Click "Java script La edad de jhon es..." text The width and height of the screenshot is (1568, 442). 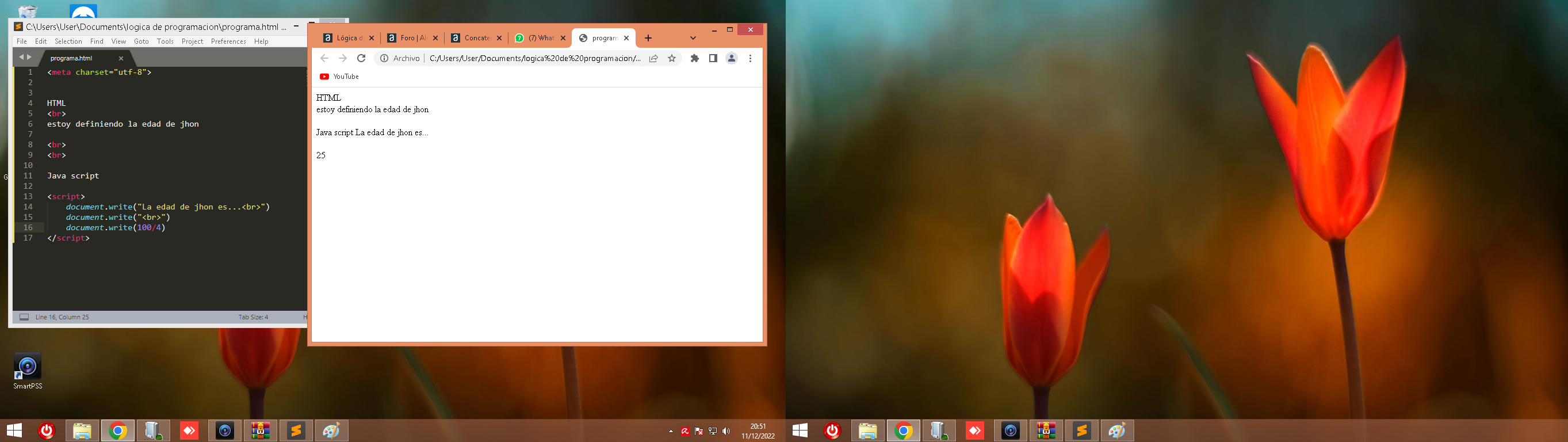(x=372, y=133)
